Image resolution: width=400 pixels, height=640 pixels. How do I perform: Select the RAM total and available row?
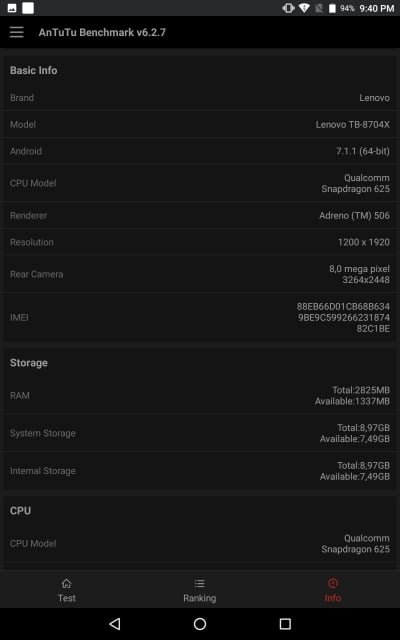[x=200, y=396]
